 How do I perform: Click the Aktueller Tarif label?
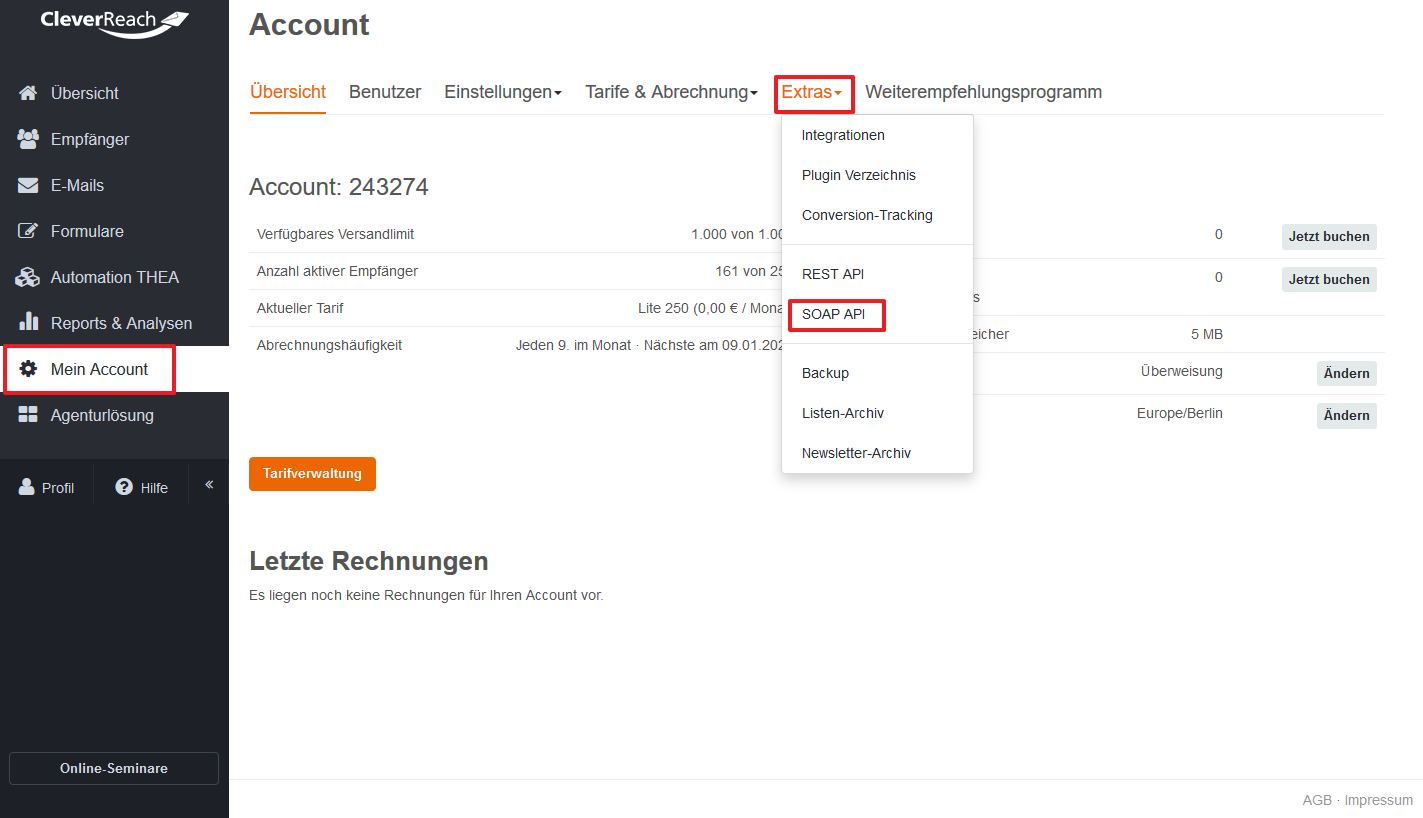tap(300, 308)
